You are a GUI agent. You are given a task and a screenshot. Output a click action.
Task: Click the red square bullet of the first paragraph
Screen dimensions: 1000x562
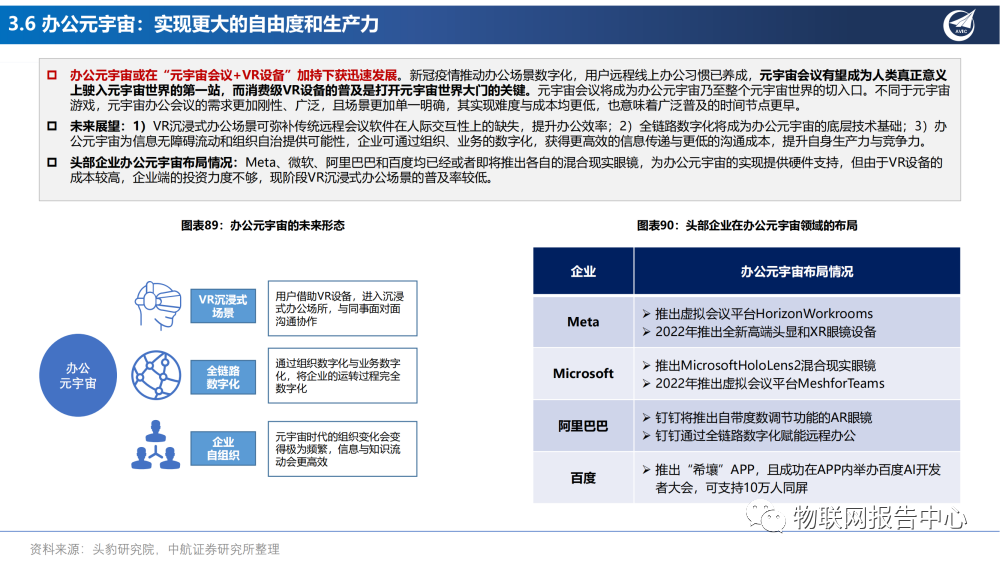(52, 75)
